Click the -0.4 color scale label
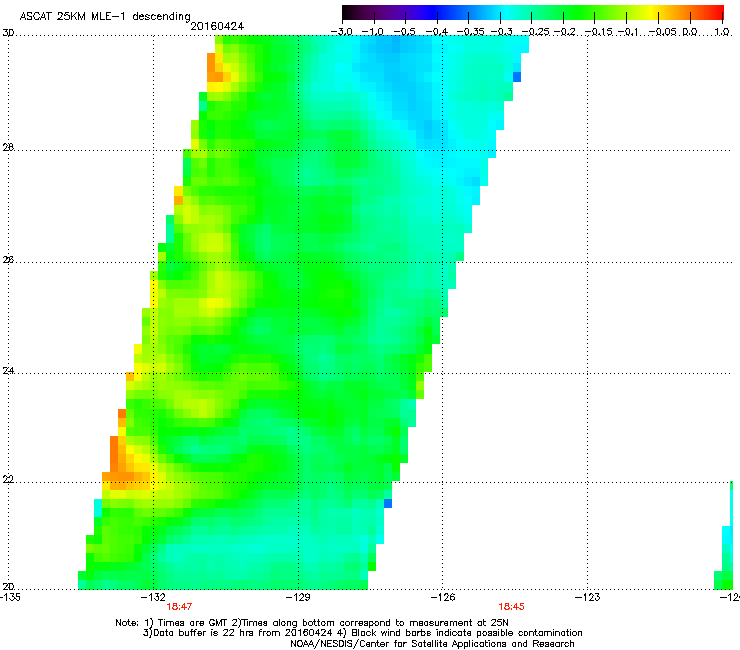740x650 pixels. 437,32
